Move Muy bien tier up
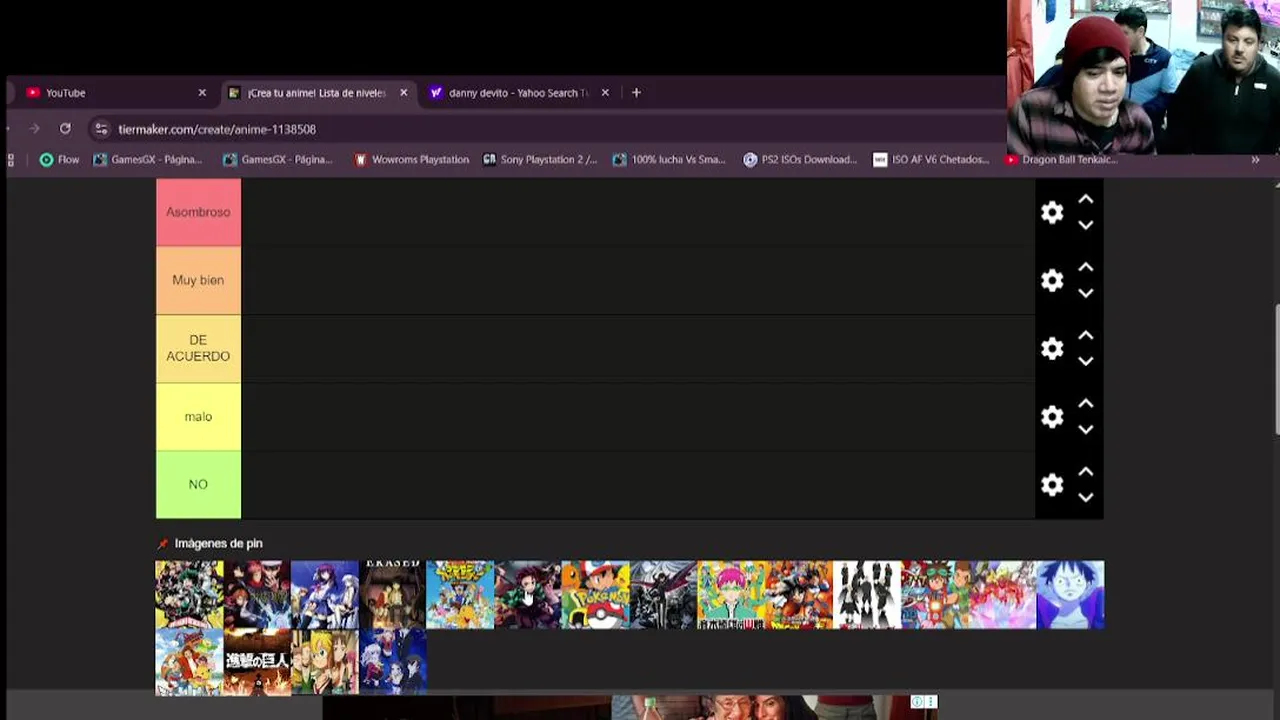 tap(1086, 268)
